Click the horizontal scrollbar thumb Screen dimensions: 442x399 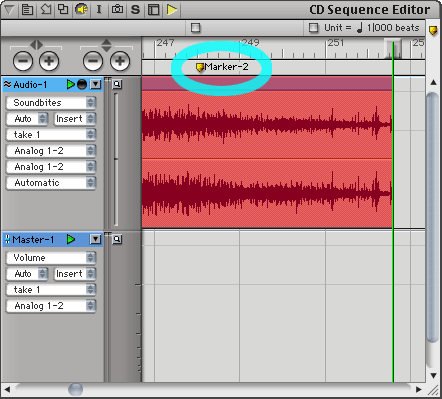[x=76, y=389]
